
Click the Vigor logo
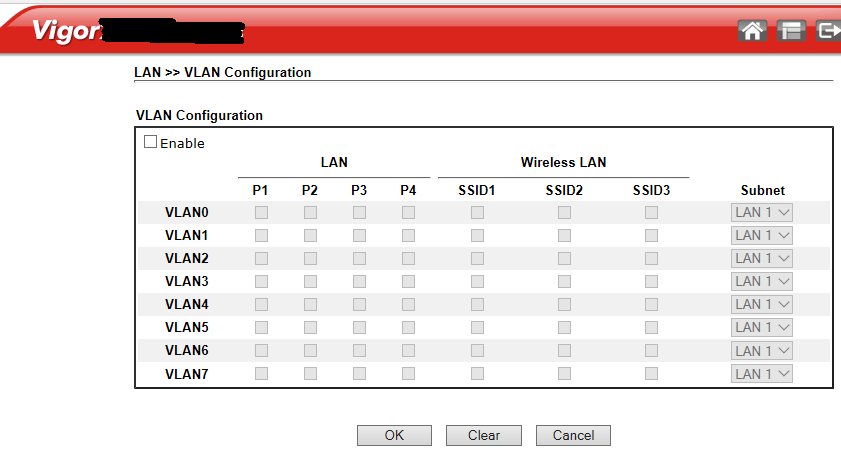(x=67, y=30)
